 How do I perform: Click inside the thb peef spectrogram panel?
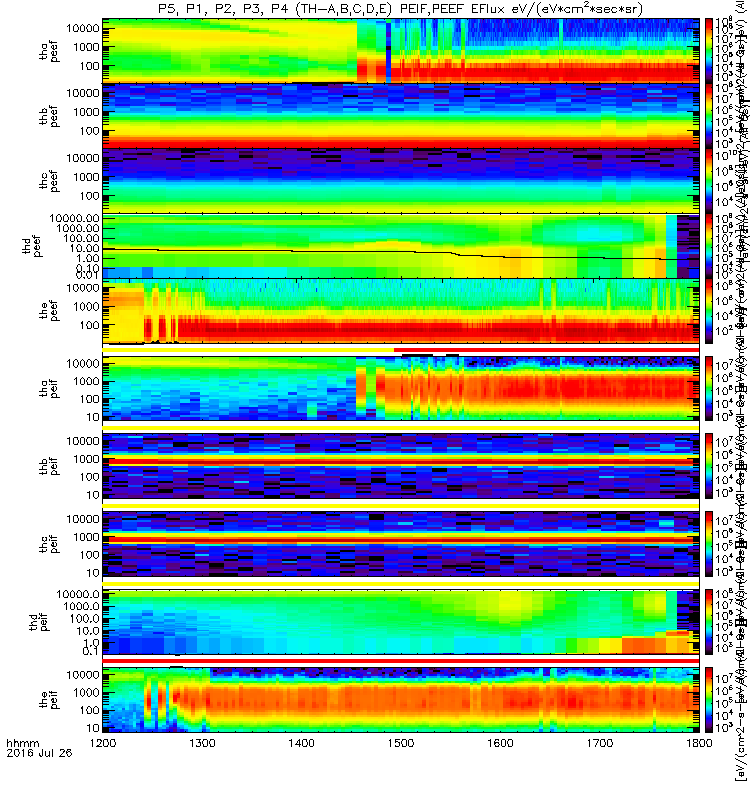pos(401,116)
